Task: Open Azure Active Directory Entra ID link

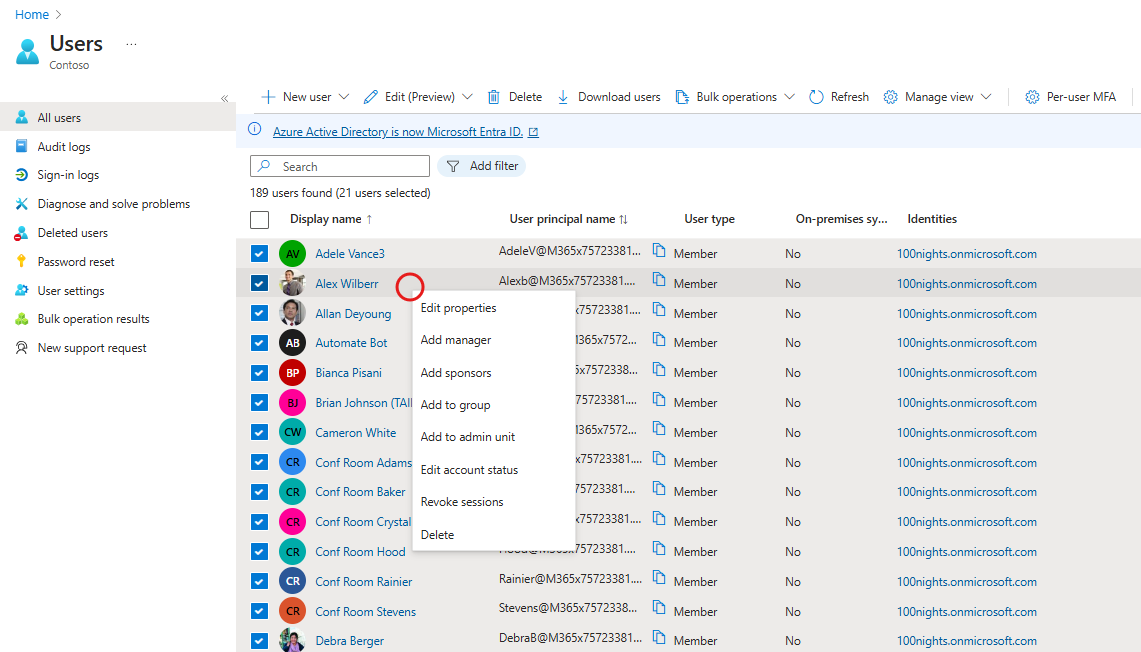Action: (398, 132)
